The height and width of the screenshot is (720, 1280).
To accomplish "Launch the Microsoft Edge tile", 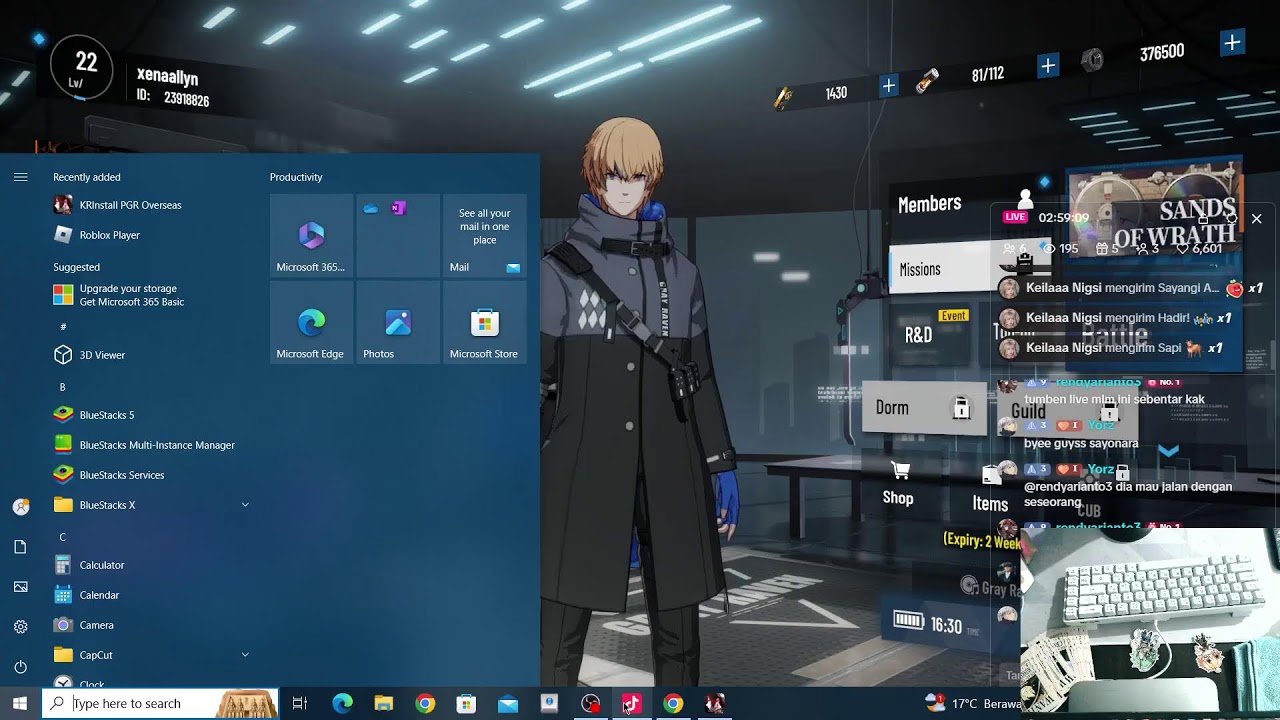I will pyautogui.click(x=311, y=322).
